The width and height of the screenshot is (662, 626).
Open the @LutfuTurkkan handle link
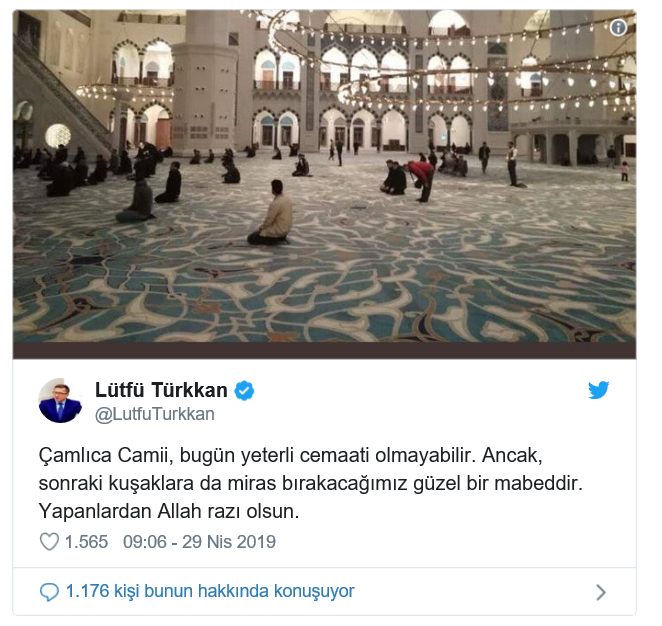tap(155, 414)
